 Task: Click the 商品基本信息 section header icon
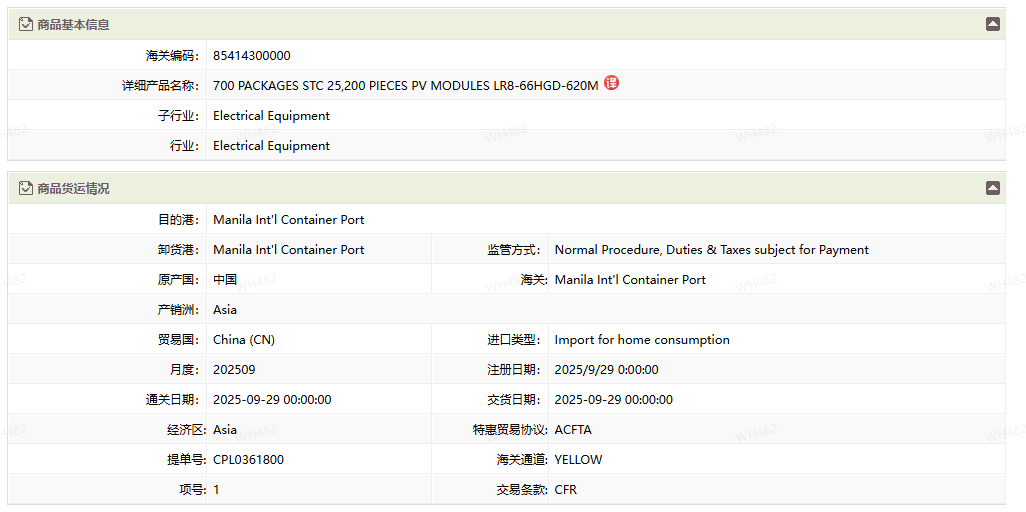pyautogui.click(x=26, y=24)
